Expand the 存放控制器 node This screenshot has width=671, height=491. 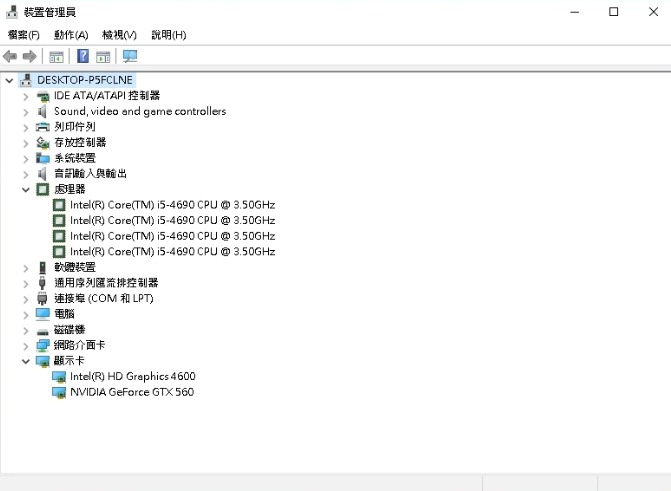point(26,143)
